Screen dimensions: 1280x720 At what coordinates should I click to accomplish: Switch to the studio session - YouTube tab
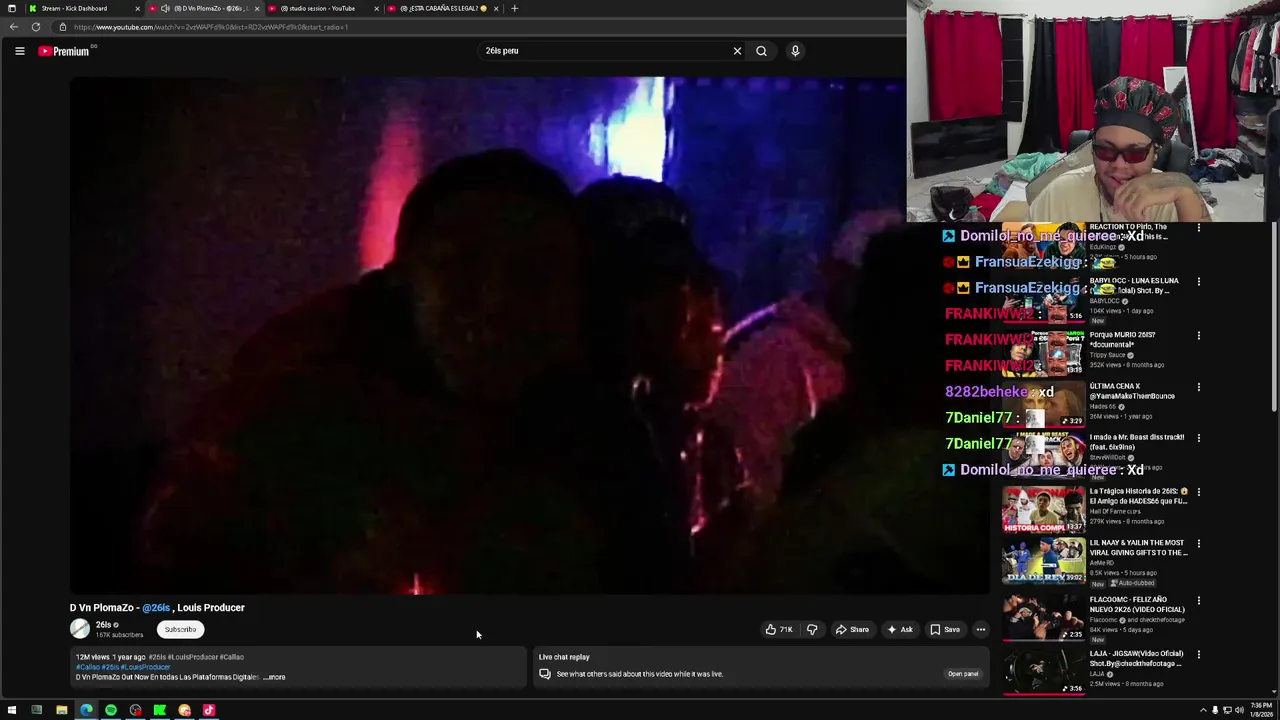tap(322, 8)
